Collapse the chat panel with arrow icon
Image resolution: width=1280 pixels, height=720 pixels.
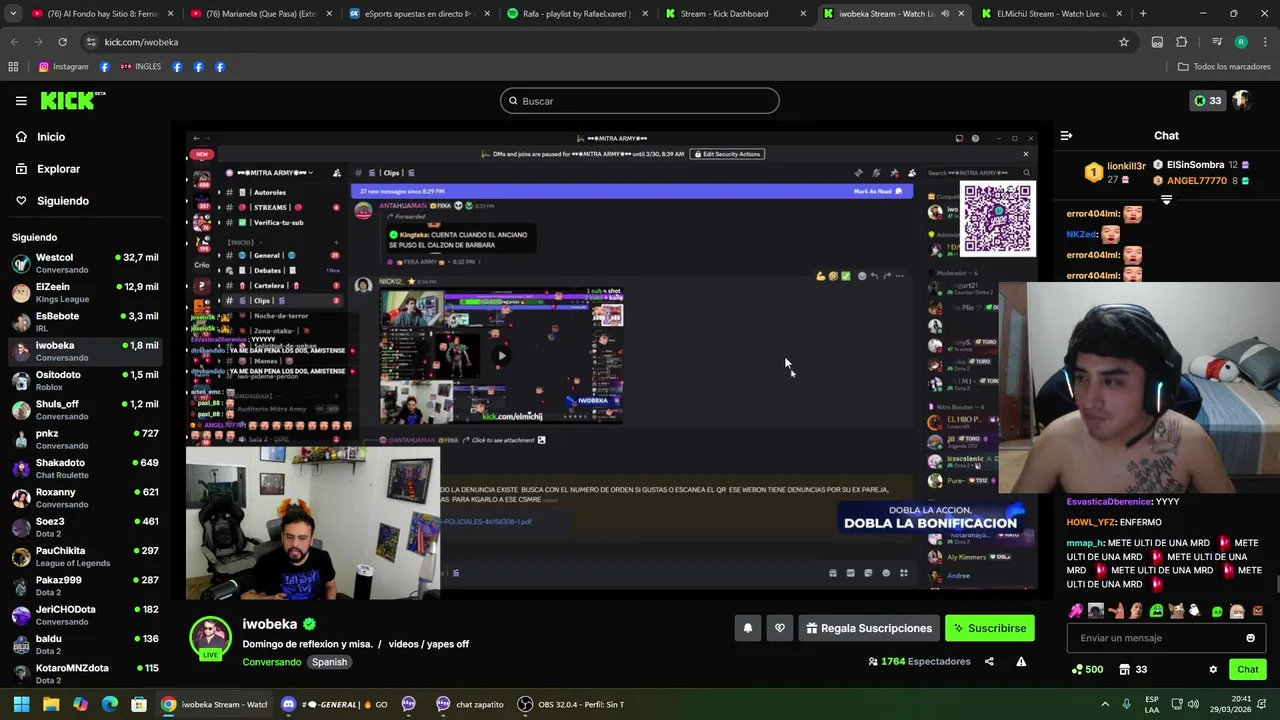(1066, 135)
